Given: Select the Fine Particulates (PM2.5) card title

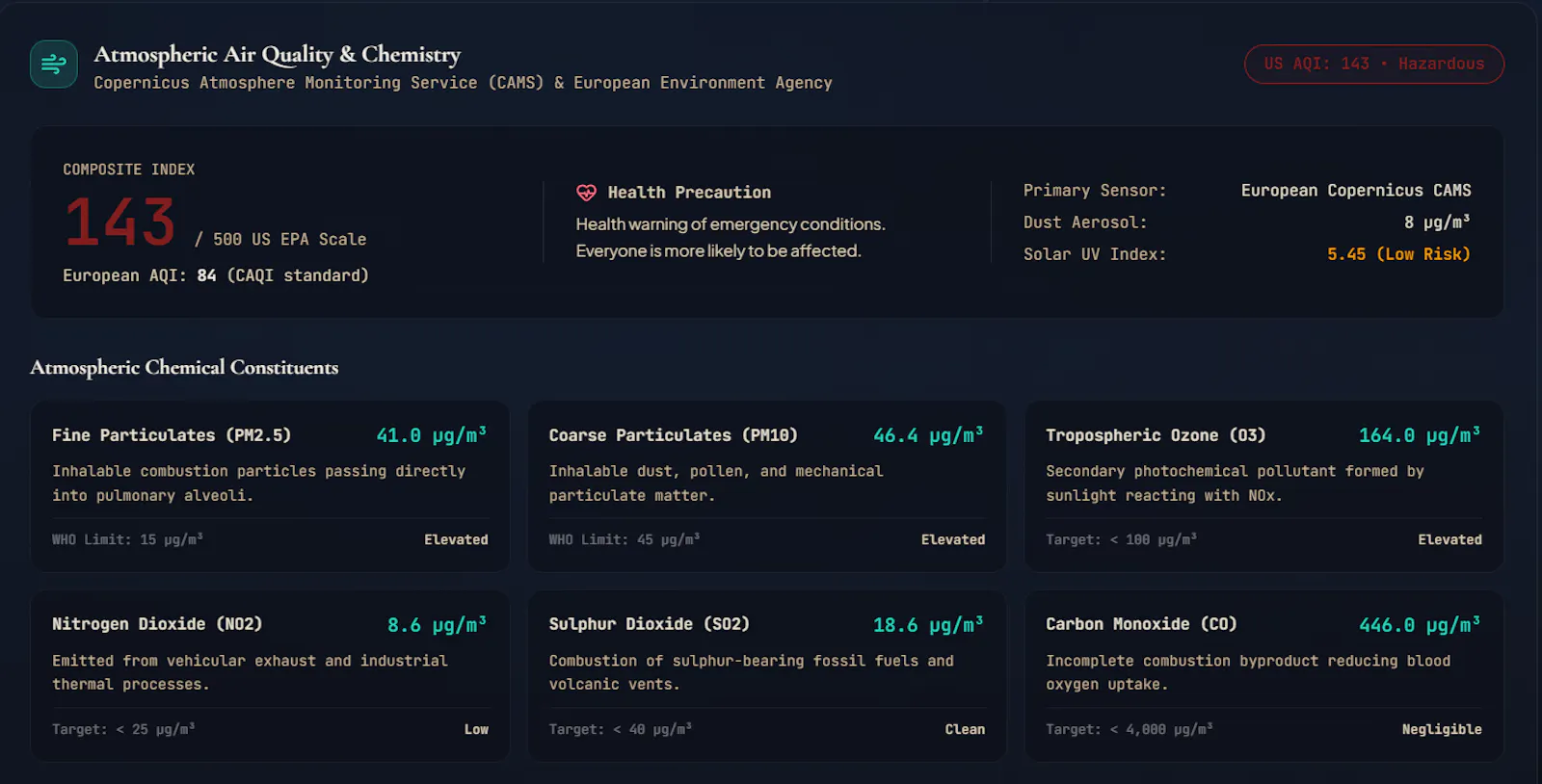Looking at the screenshot, I should point(172,435).
